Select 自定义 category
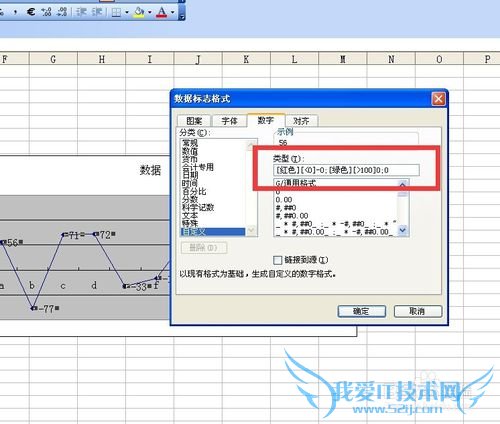The height and width of the screenshot is (424, 500). (213, 232)
